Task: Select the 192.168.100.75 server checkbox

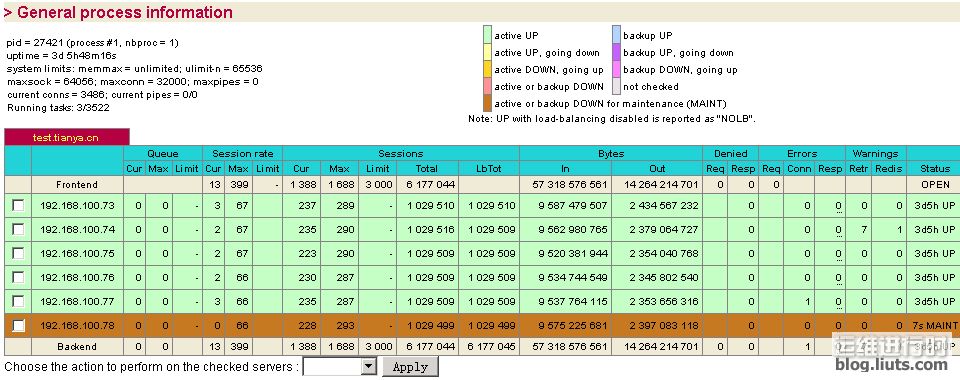Action: coord(18,253)
